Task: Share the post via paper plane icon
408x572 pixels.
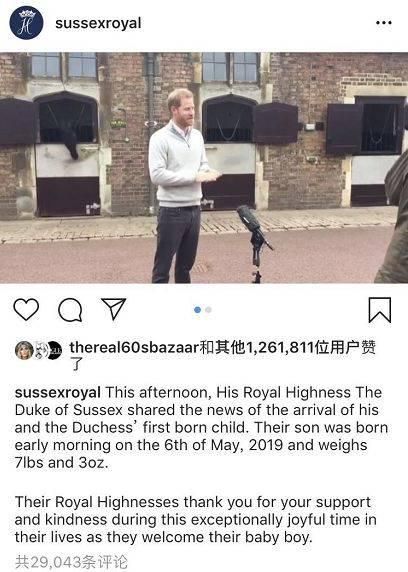Action: tap(114, 309)
